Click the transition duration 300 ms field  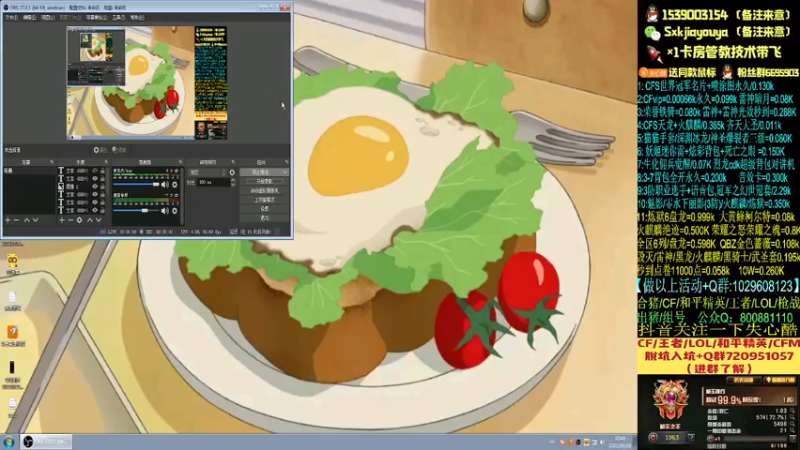tap(213, 182)
